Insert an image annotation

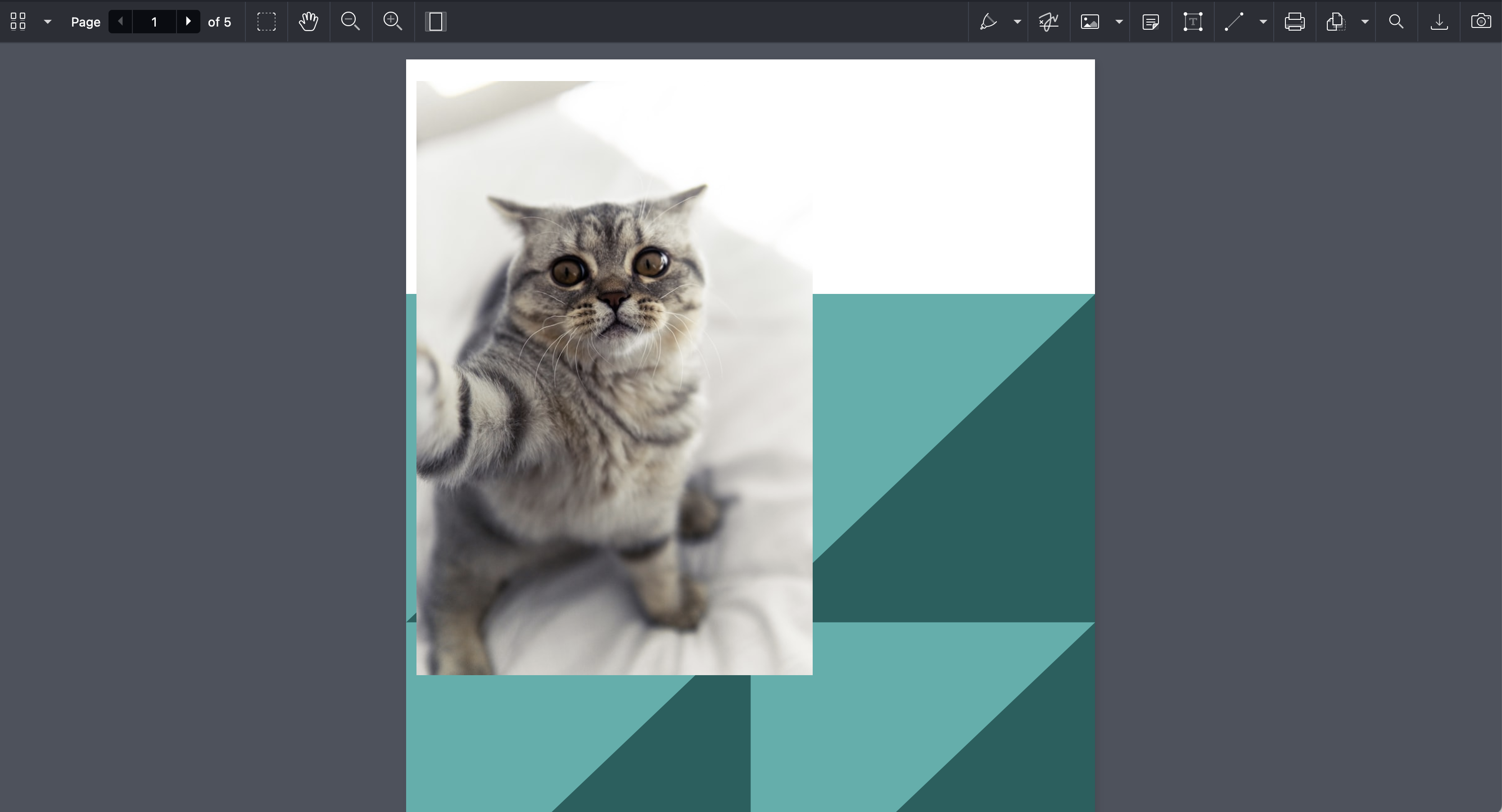tap(1090, 22)
